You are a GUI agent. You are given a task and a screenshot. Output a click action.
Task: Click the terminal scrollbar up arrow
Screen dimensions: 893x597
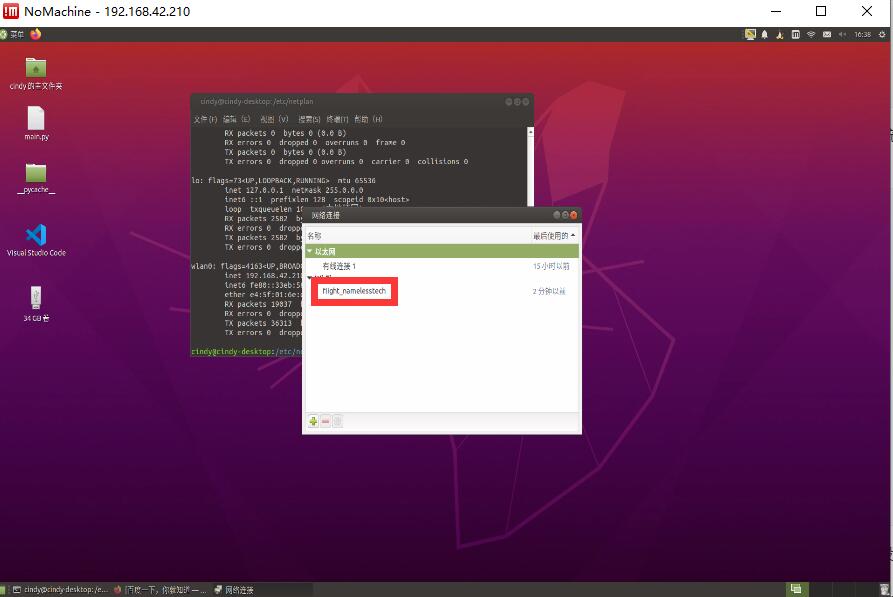(x=530, y=132)
